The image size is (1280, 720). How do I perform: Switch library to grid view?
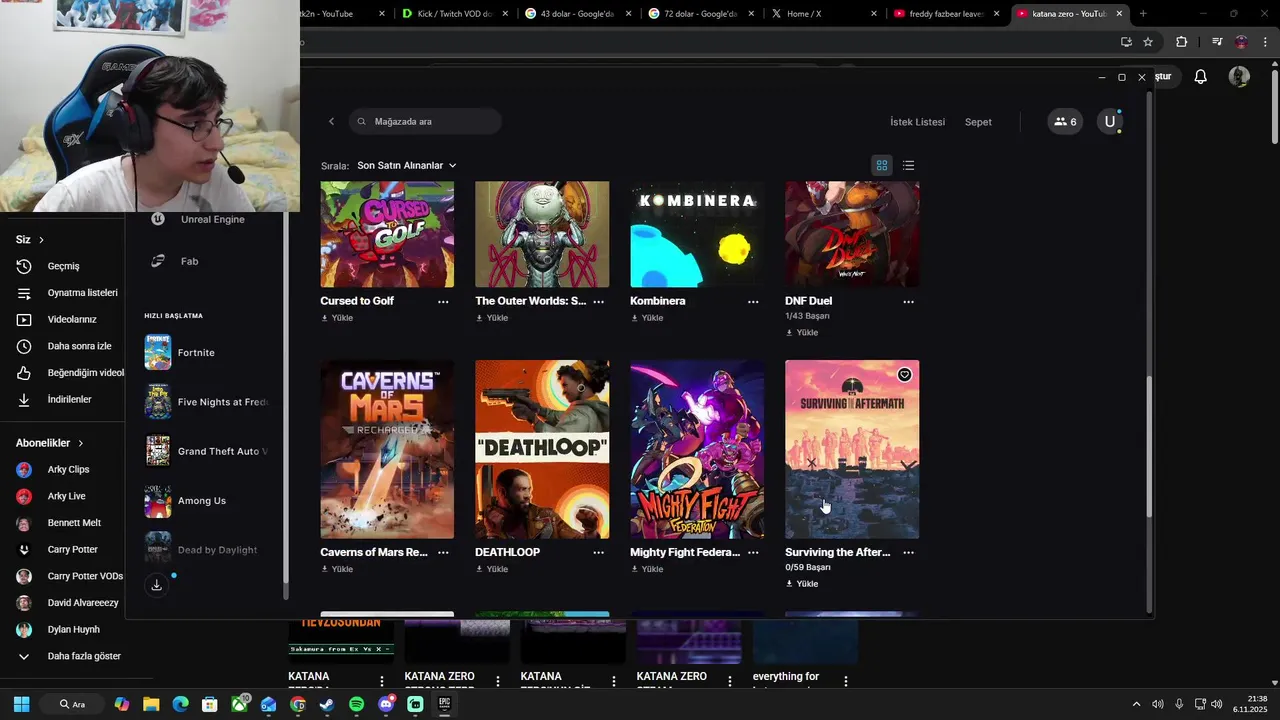[882, 165]
